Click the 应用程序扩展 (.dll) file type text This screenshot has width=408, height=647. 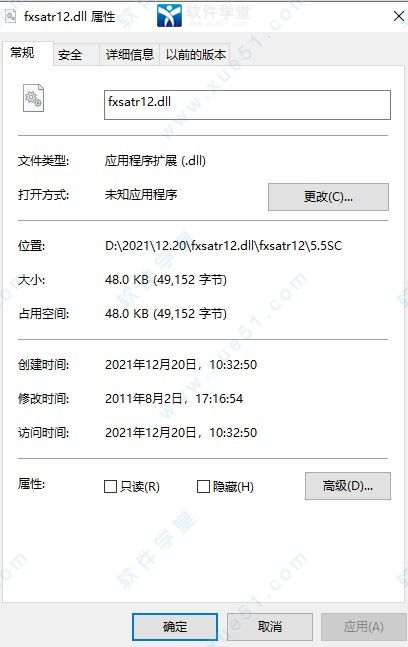coord(155,161)
